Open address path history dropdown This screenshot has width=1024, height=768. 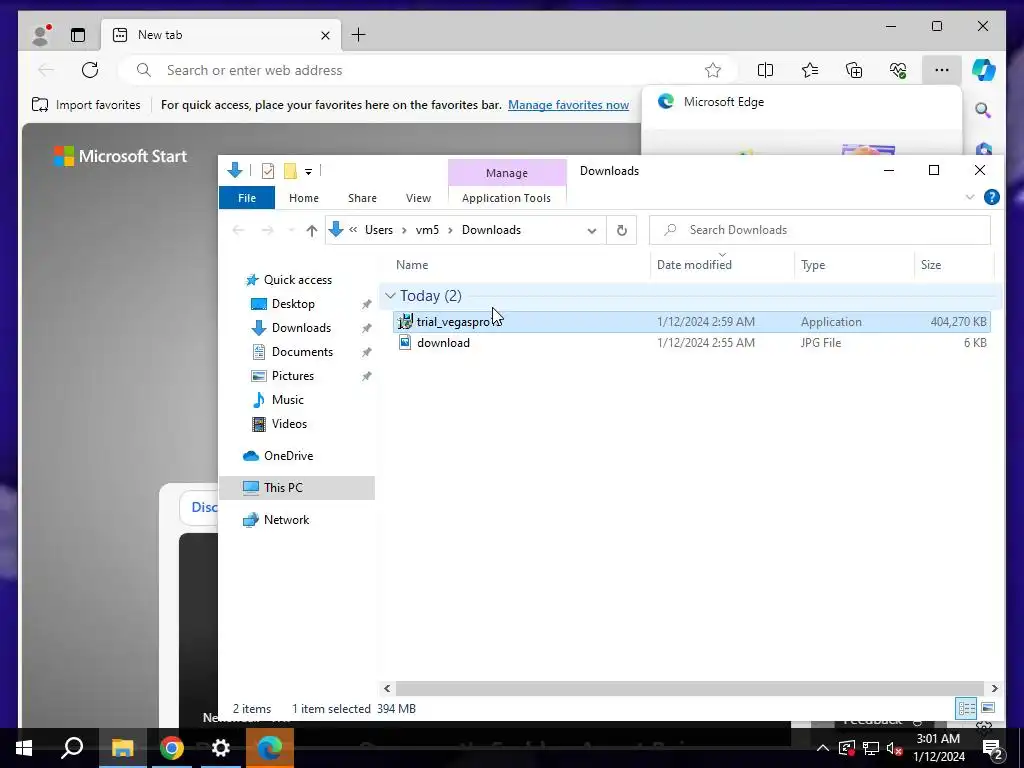(x=592, y=231)
